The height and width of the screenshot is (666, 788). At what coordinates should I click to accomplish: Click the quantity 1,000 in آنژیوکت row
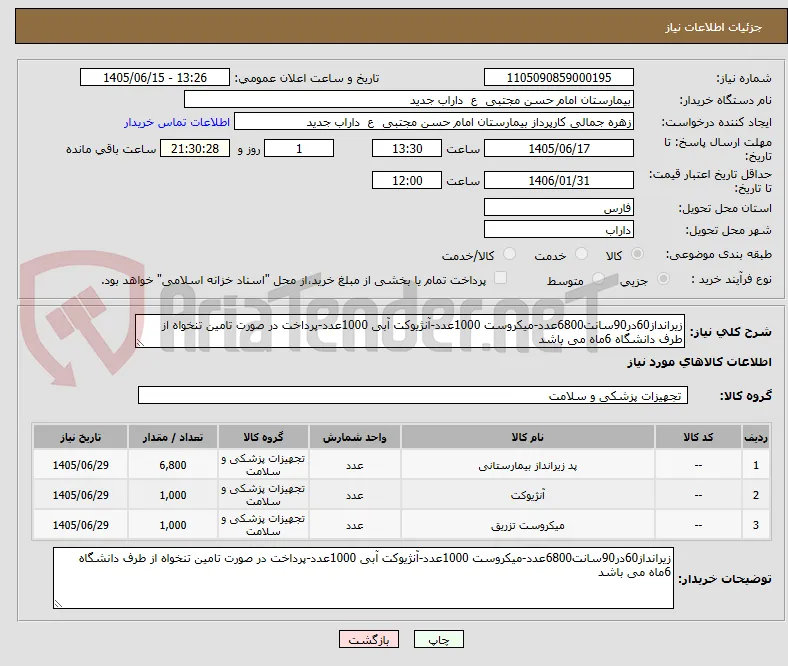tap(173, 495)
